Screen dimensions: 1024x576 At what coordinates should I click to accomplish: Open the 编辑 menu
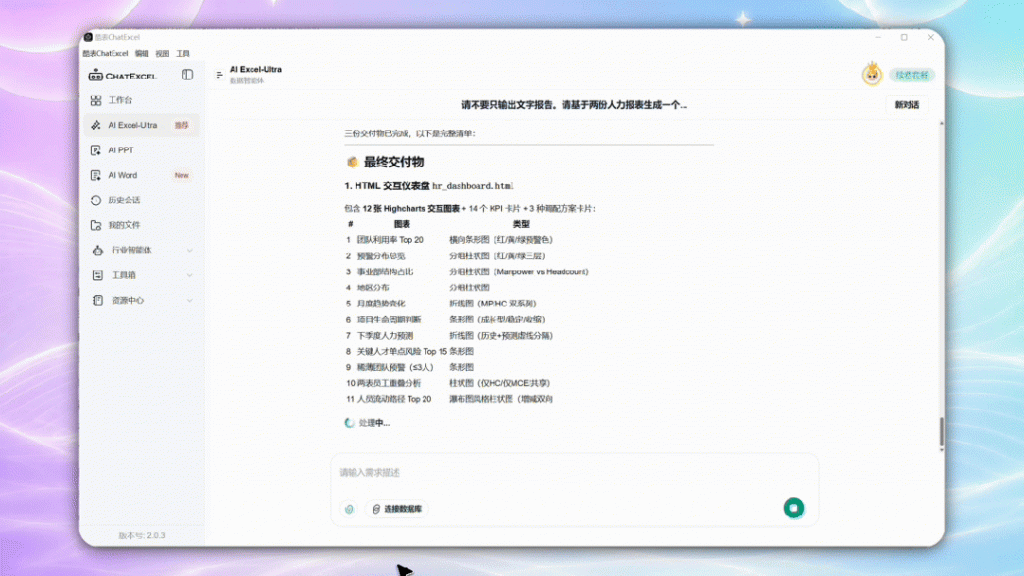[142, 54]
